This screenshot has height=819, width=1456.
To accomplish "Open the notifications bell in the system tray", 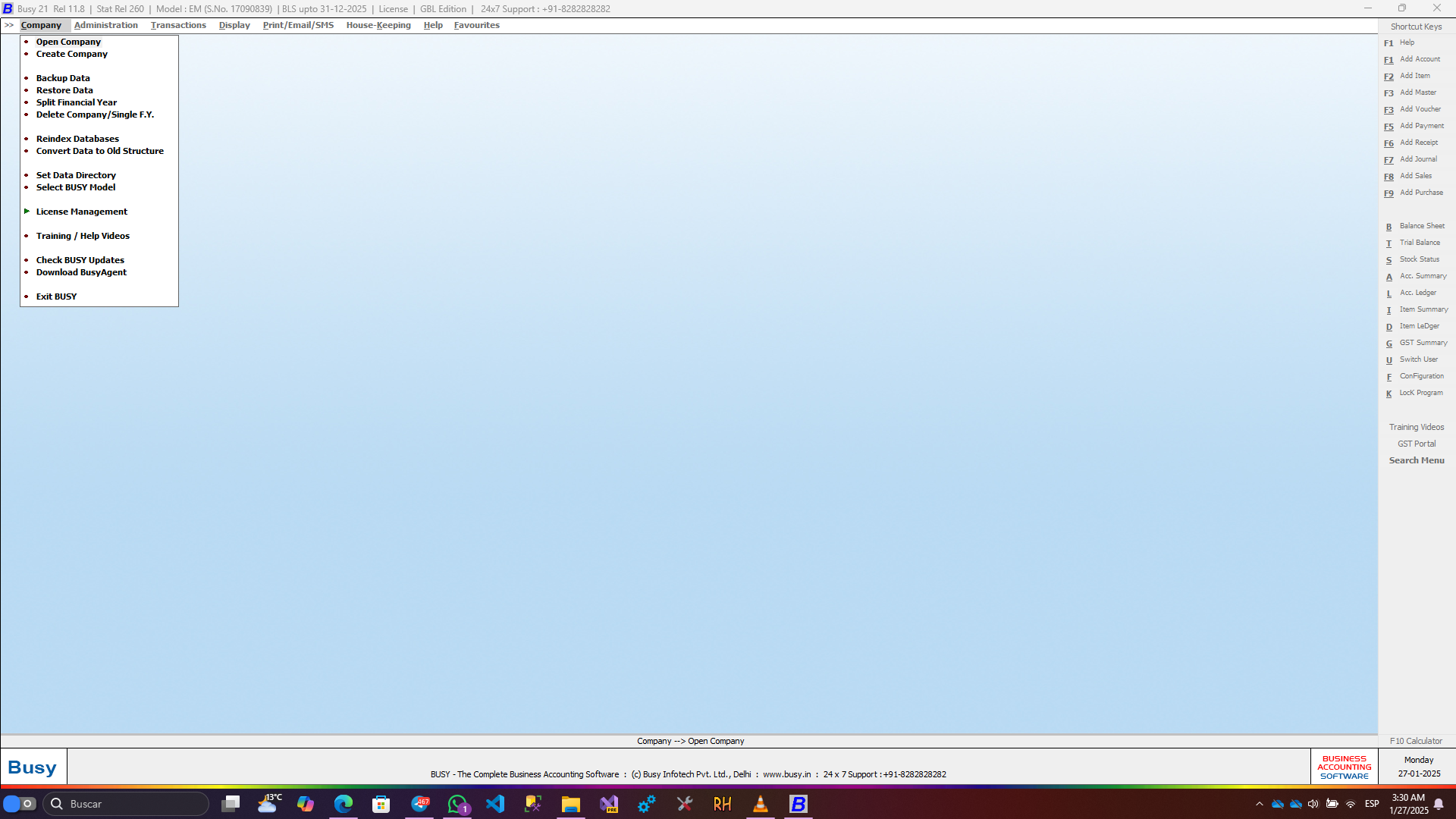I will pos(1439,804).
